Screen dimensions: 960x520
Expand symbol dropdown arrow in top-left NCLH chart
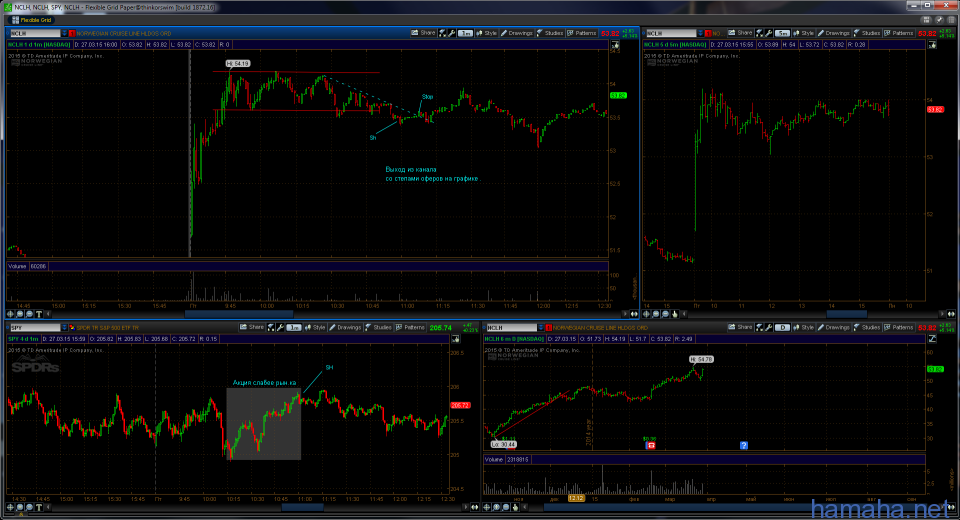pyautogui.click(x=64, y=33)
